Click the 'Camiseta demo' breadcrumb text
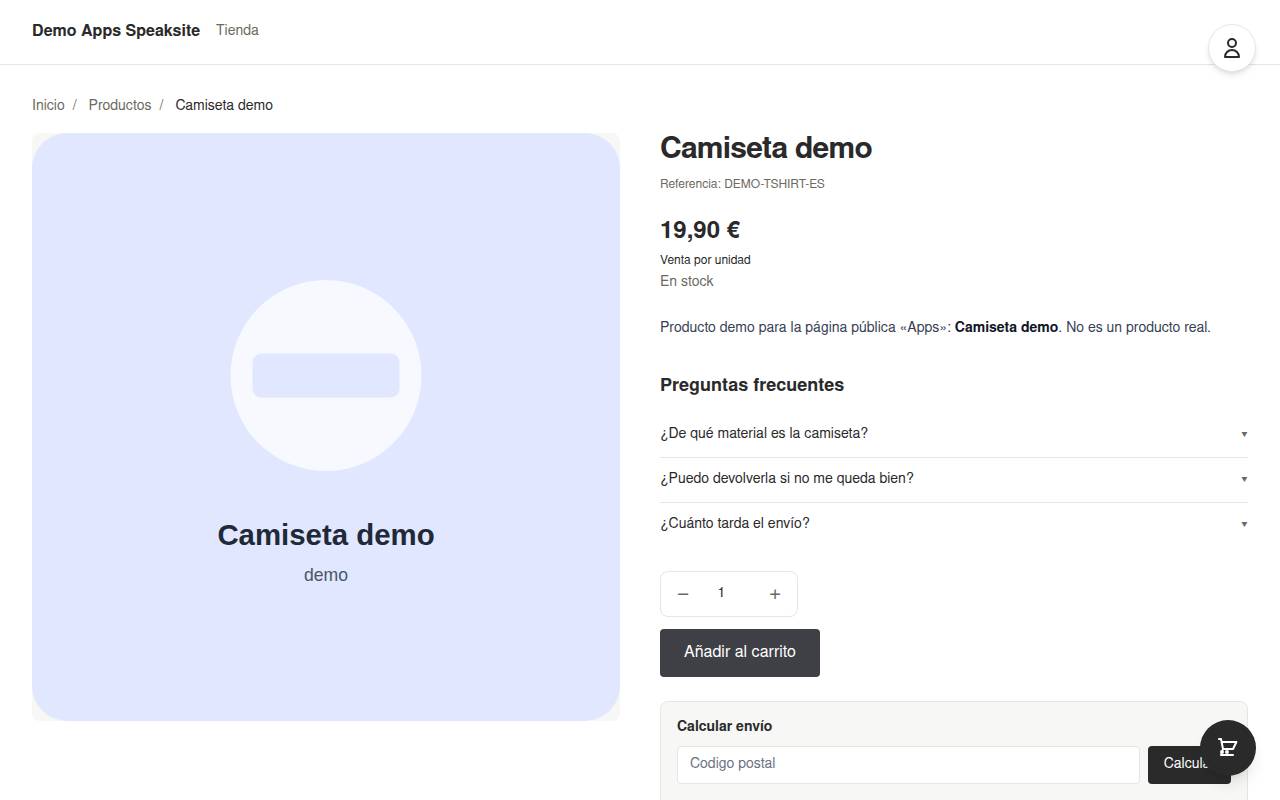Image resolution: width=1280 pixels, height=800 pixels. [224, 105]
